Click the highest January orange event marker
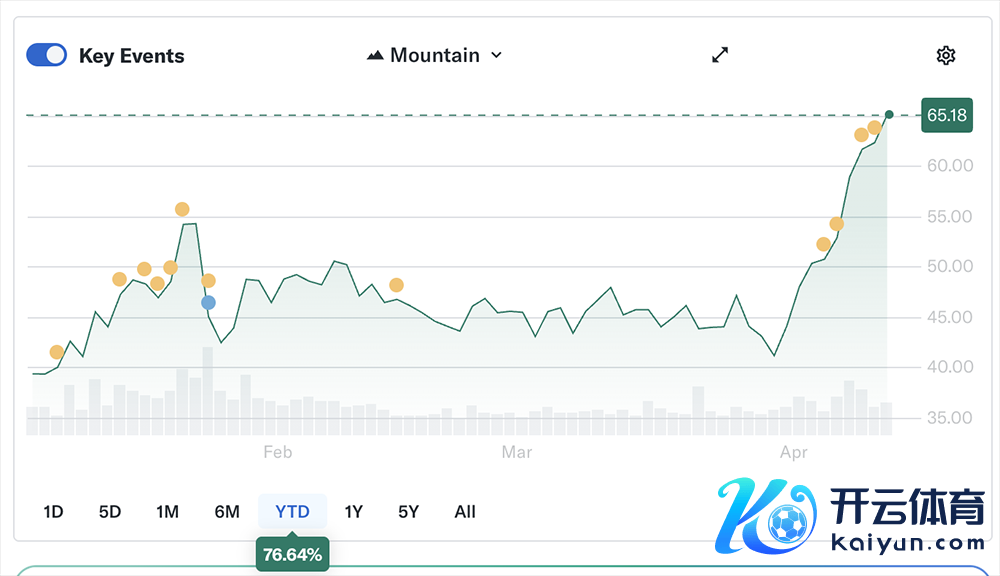Viewport: 1000px width, 576px height. point(182,209)
